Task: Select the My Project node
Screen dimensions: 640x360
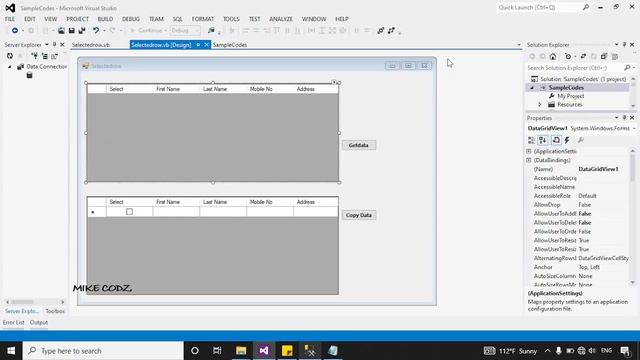Action: tap(571, 96)
